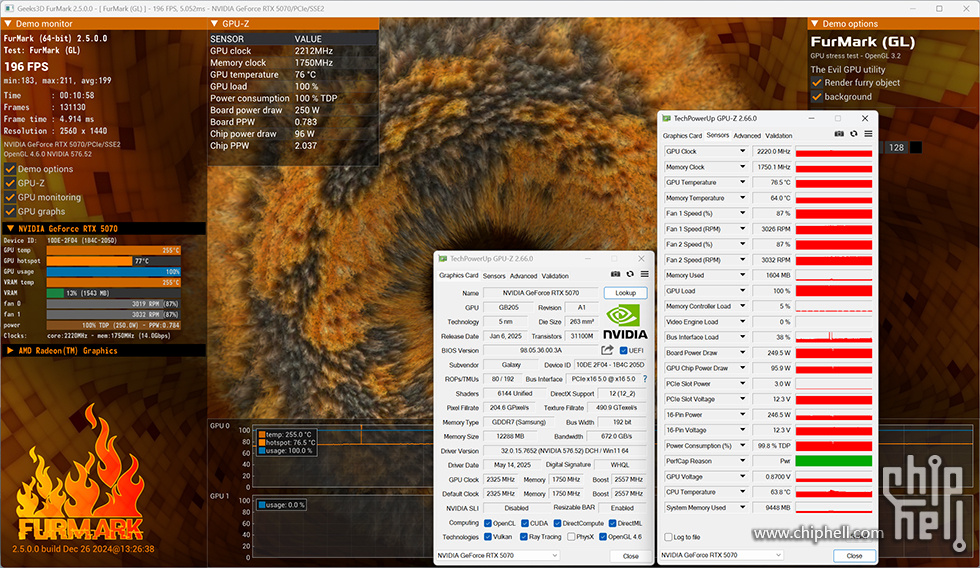Open the Board Power Draw sensor dropdown arrow
The image size is (980, 568).
[742, 352]
